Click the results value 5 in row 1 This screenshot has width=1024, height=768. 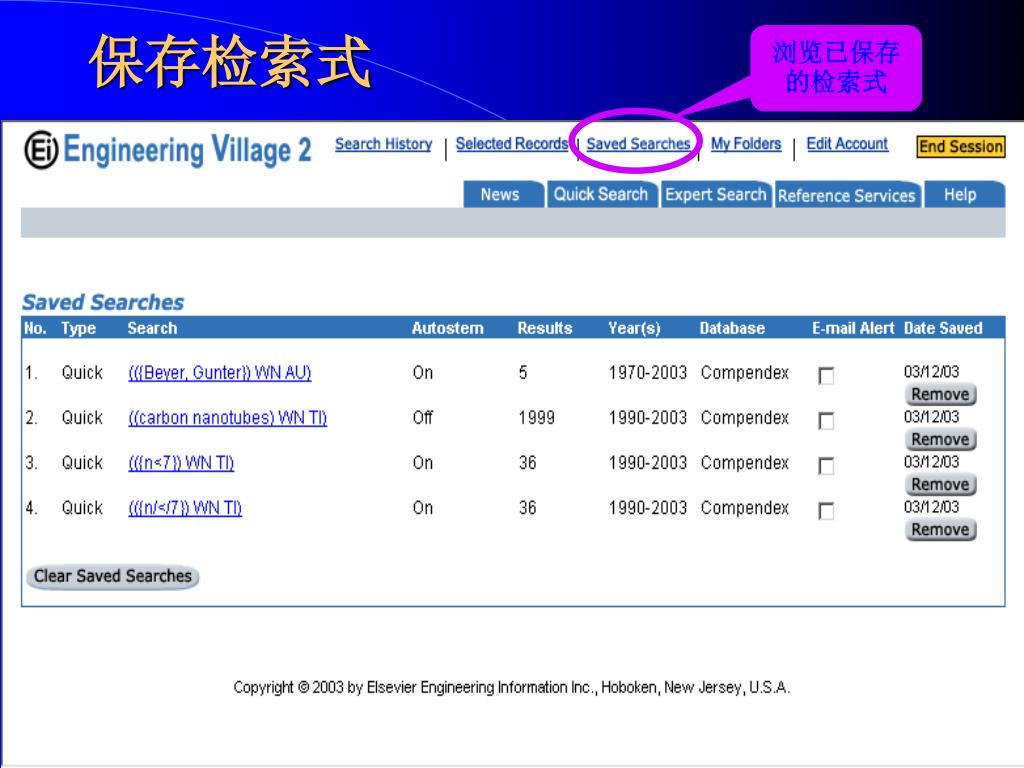pyautogui.click(x=523, y=373)
